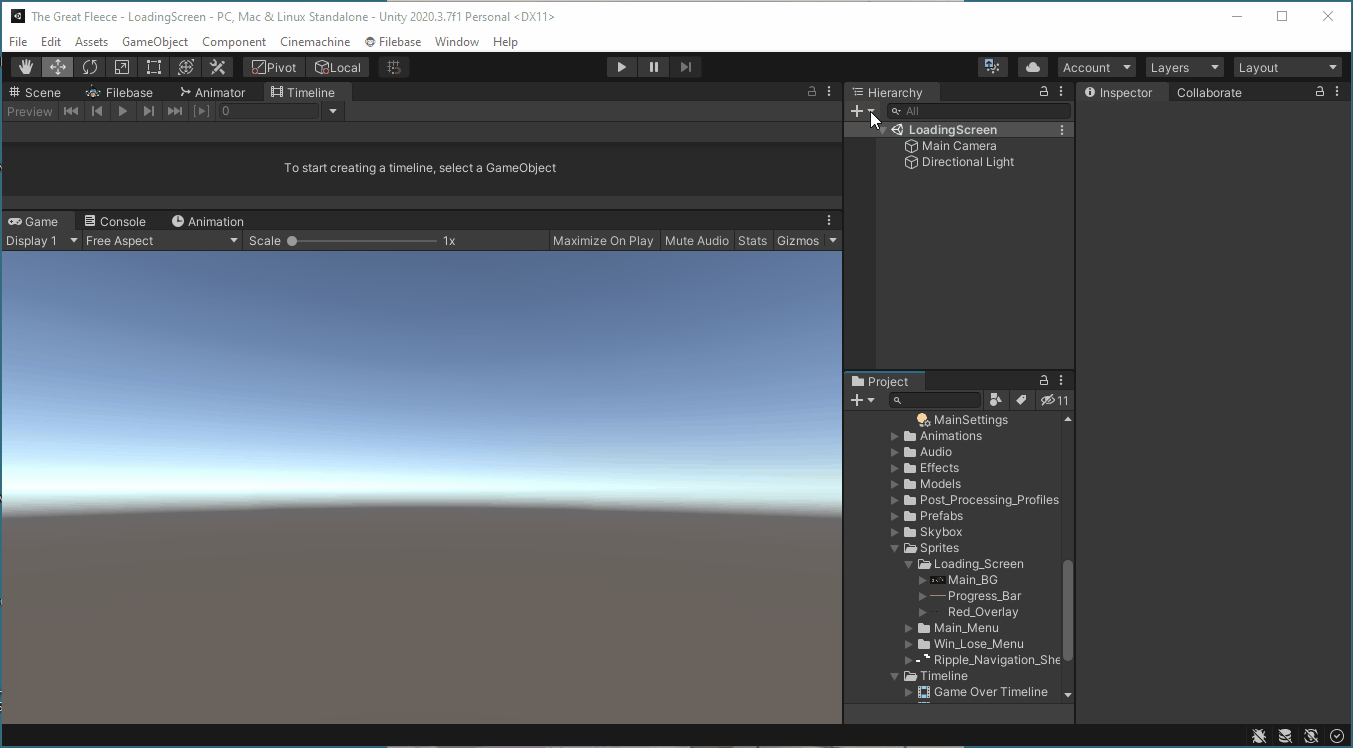The width and height of the screenshot is (1353, 748).
Task: Switch to the Animator tab
Action: [x=212, y=92]
